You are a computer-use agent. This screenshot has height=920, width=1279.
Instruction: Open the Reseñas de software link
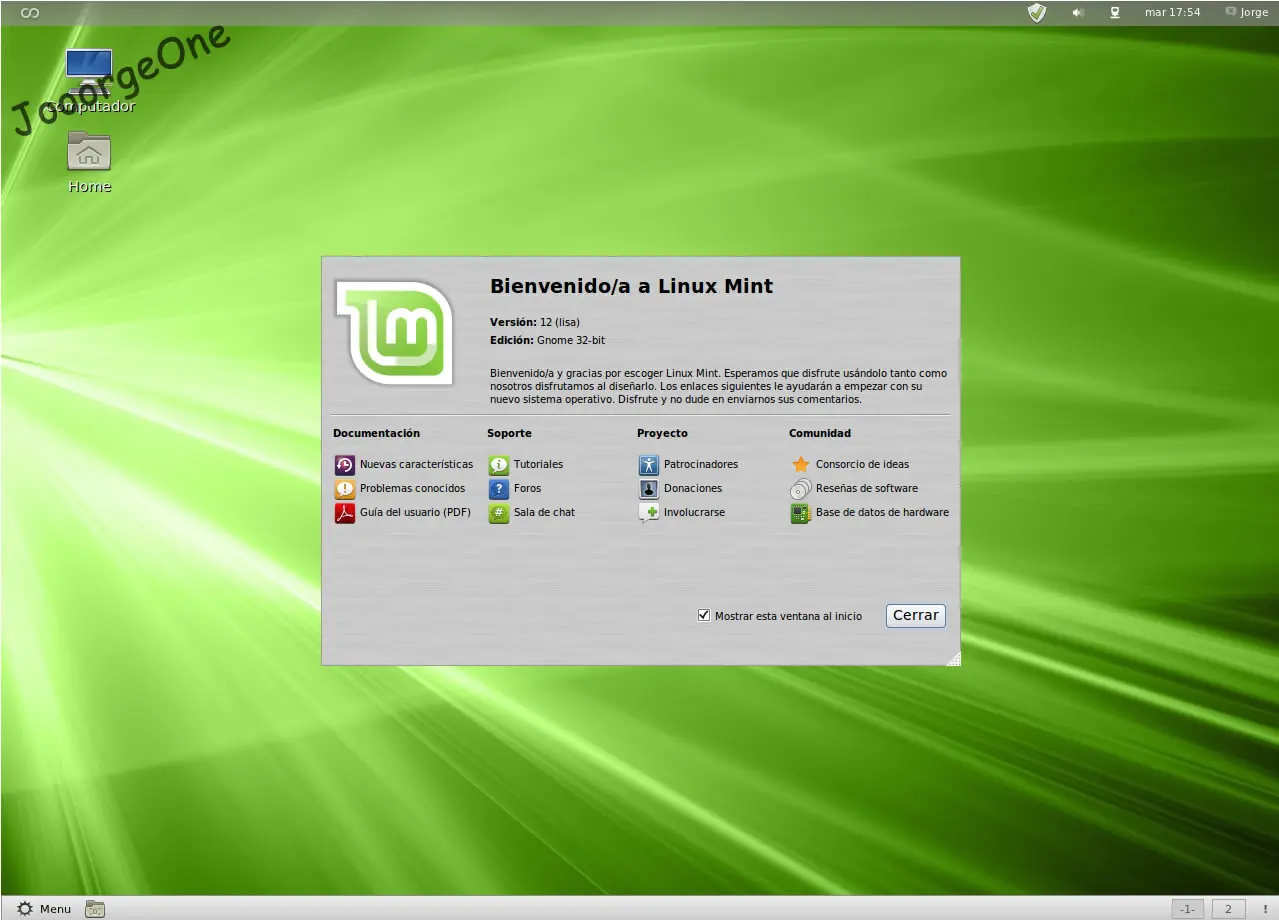867,489
